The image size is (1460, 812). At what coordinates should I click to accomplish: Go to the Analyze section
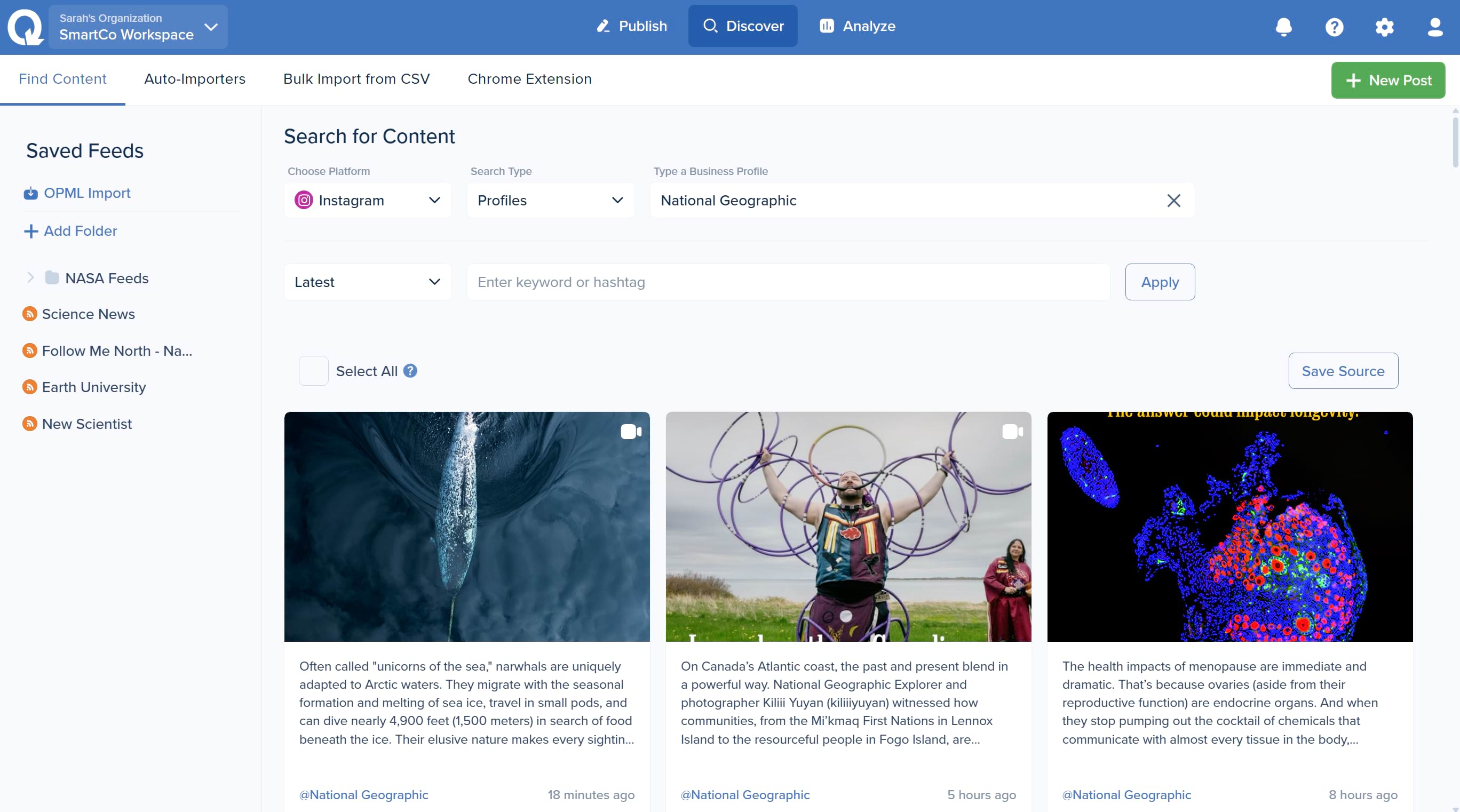click(857, 26)
